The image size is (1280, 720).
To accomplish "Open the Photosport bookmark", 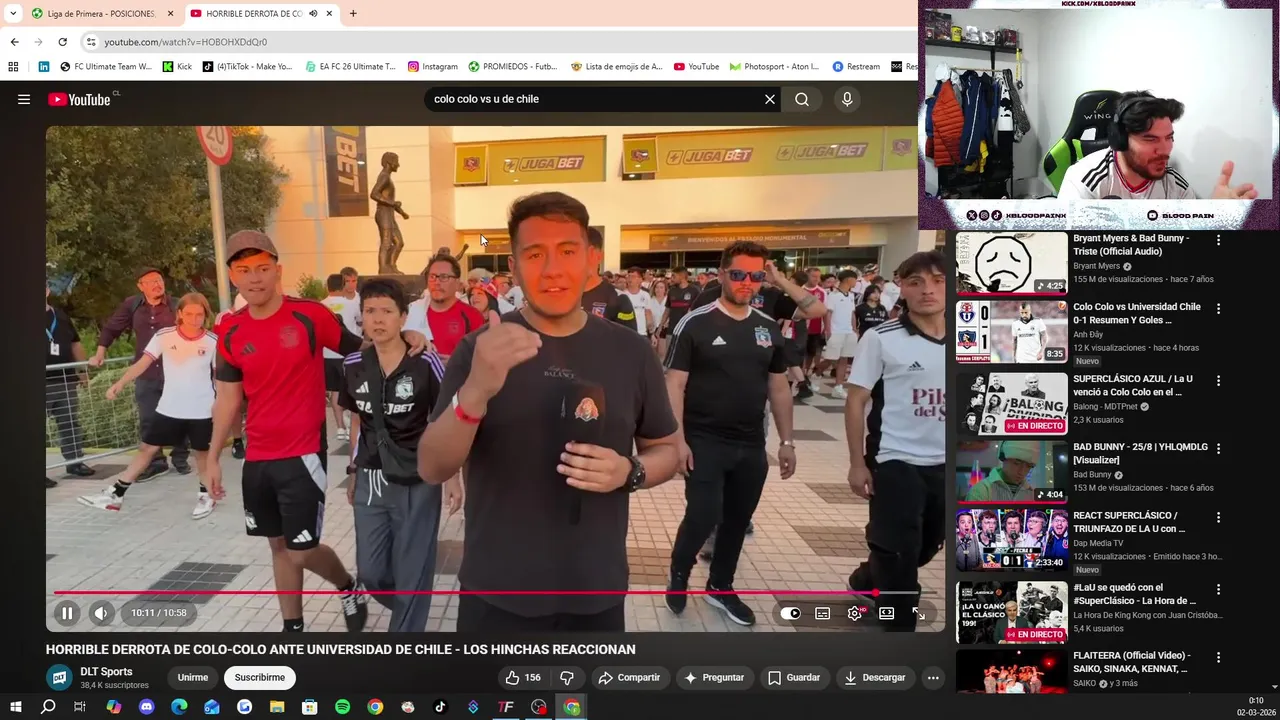I will [x=774, y=67].
